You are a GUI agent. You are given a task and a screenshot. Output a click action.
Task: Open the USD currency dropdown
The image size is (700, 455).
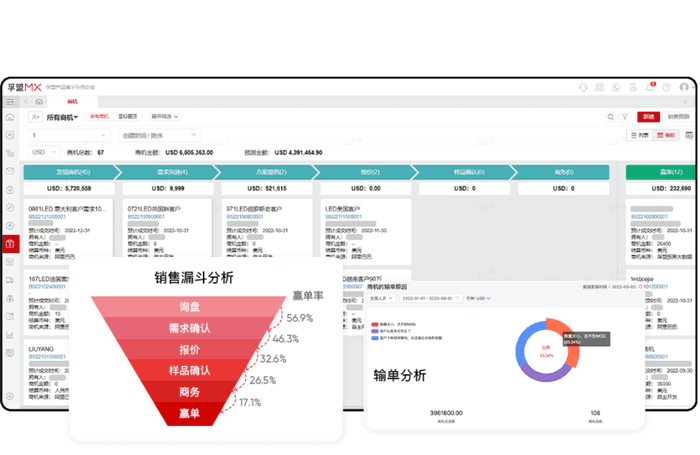tap(44, 152)
